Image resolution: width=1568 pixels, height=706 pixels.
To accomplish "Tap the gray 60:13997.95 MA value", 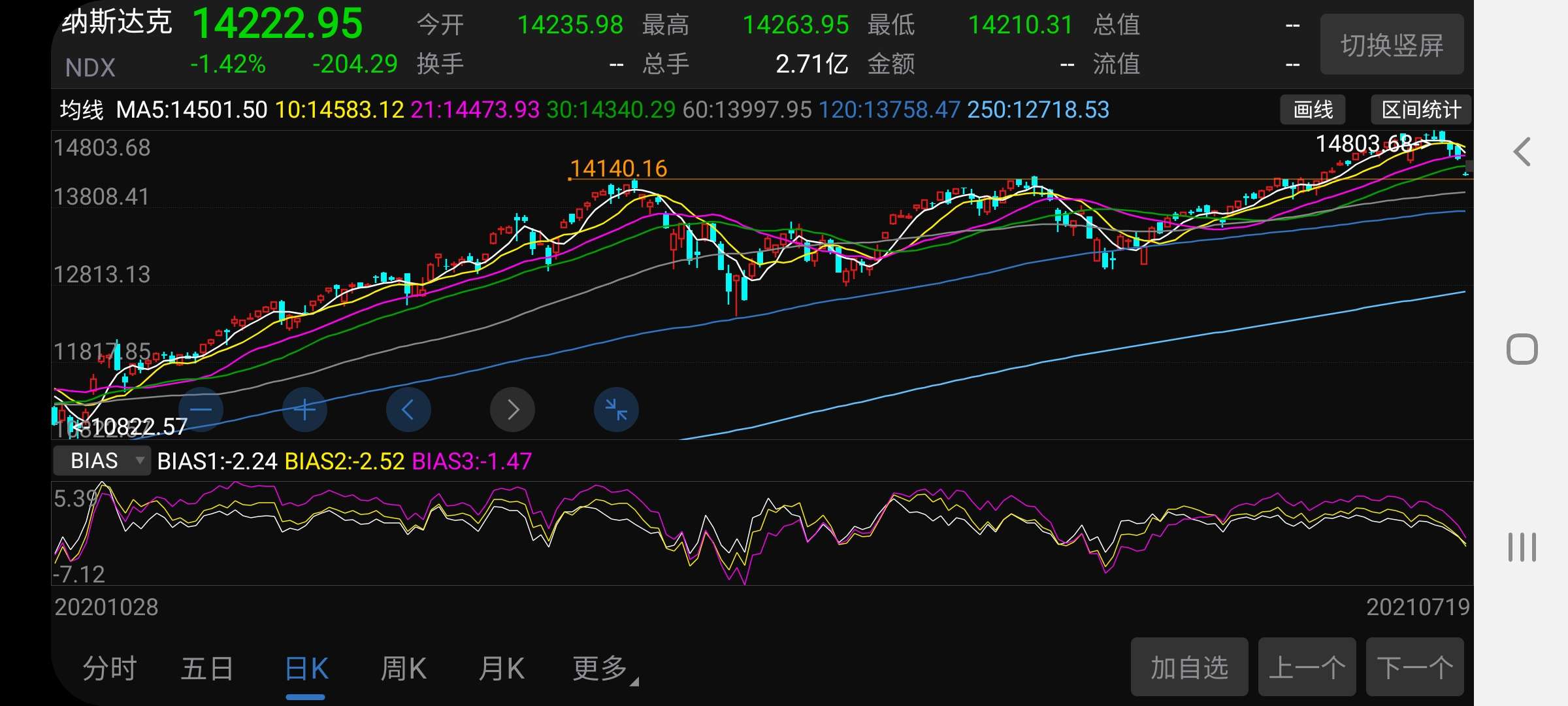I will coord(747,109).
